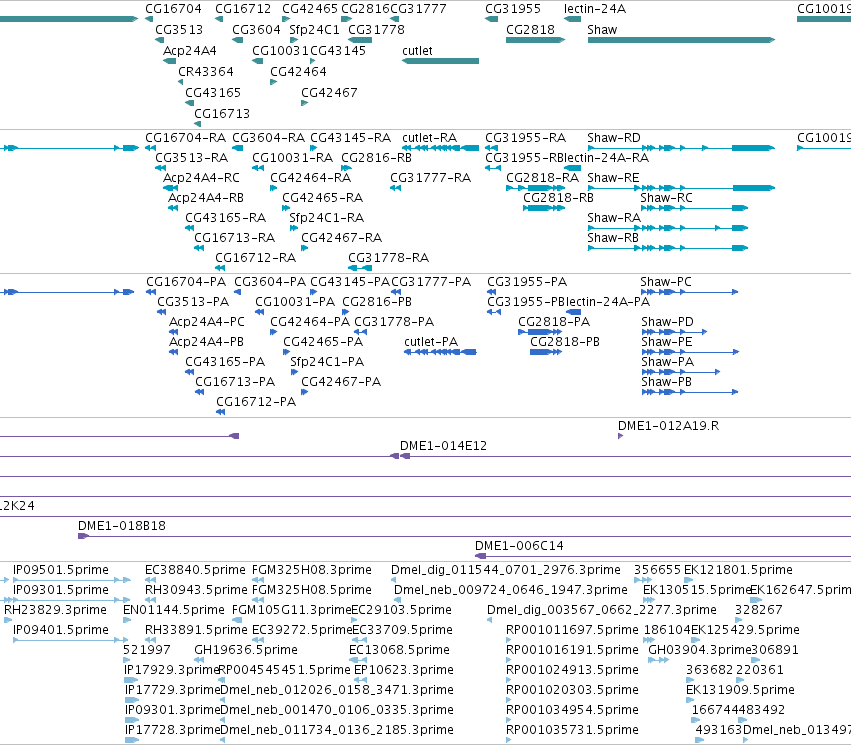
Task: Select the CG3604 gene label
Action: tap(256, 30)
